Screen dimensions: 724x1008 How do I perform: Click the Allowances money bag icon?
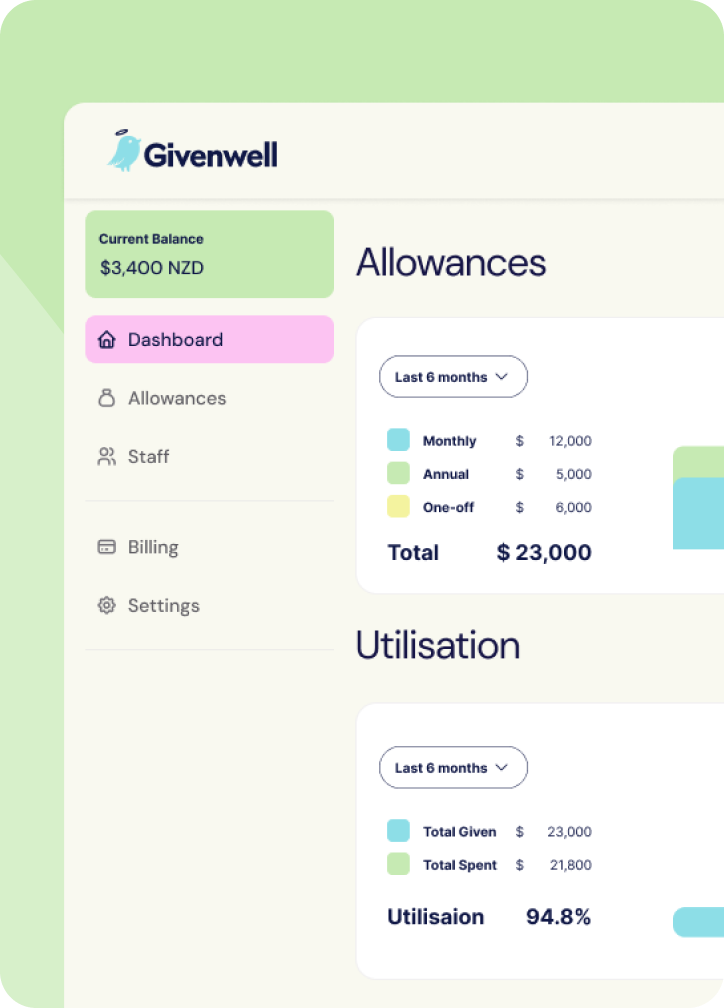click(107, 398)
